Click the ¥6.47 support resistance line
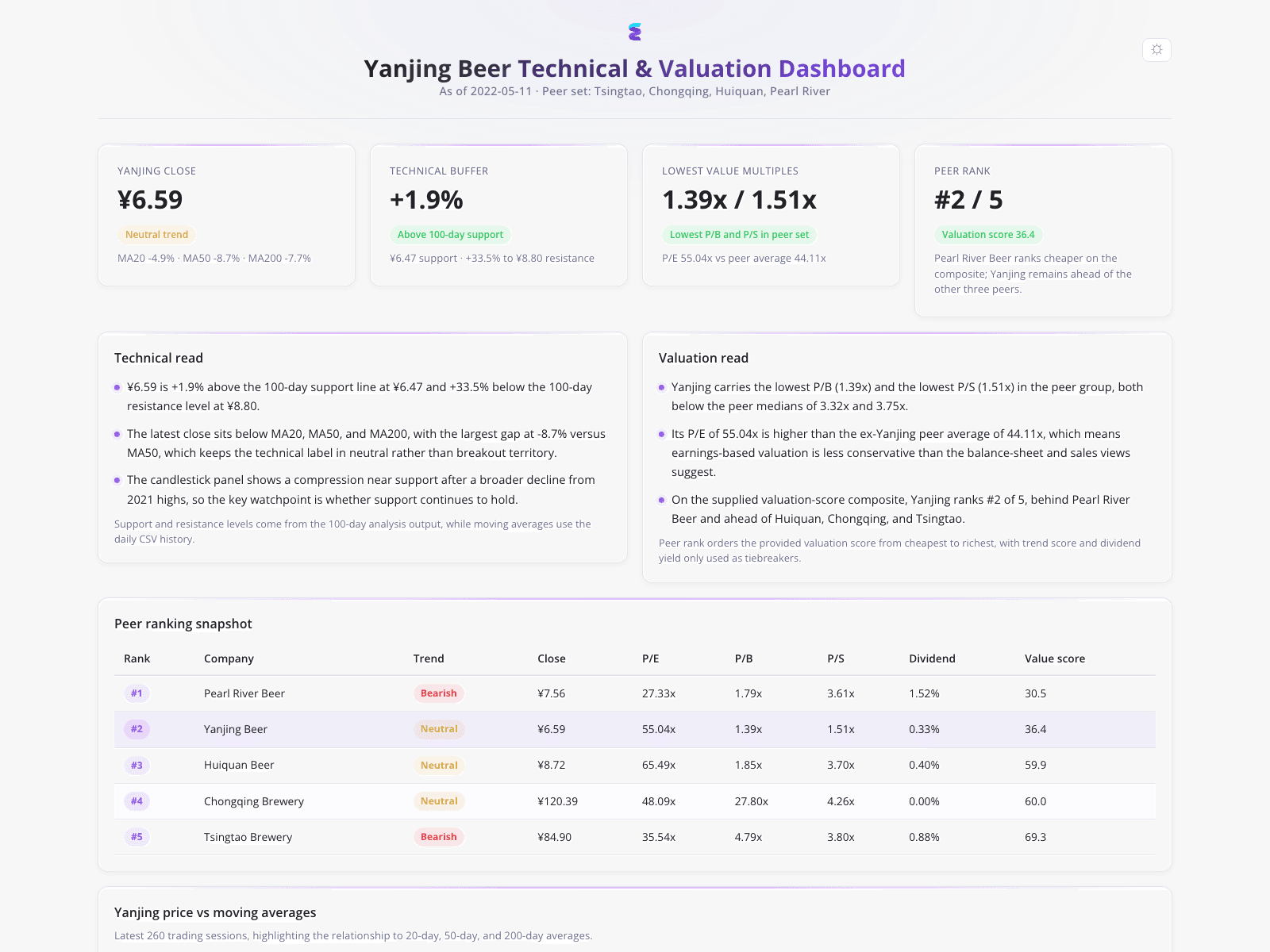Image resolution: width=1270 pixels, height=952 pixels. pos(492,259)
